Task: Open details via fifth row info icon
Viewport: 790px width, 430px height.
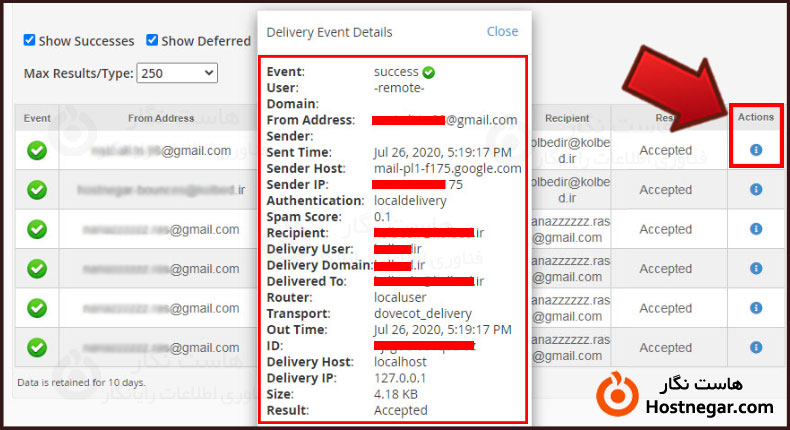Action: 756,308
